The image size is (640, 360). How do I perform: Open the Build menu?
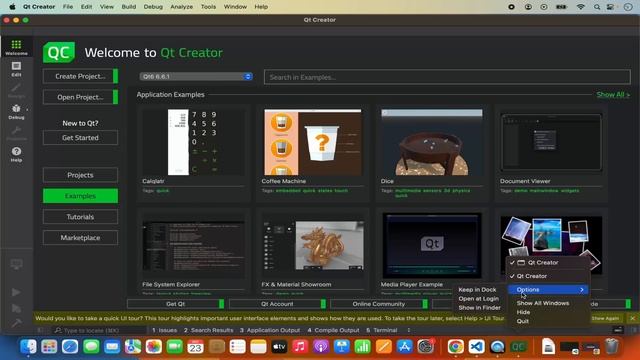tap(129, 7)
